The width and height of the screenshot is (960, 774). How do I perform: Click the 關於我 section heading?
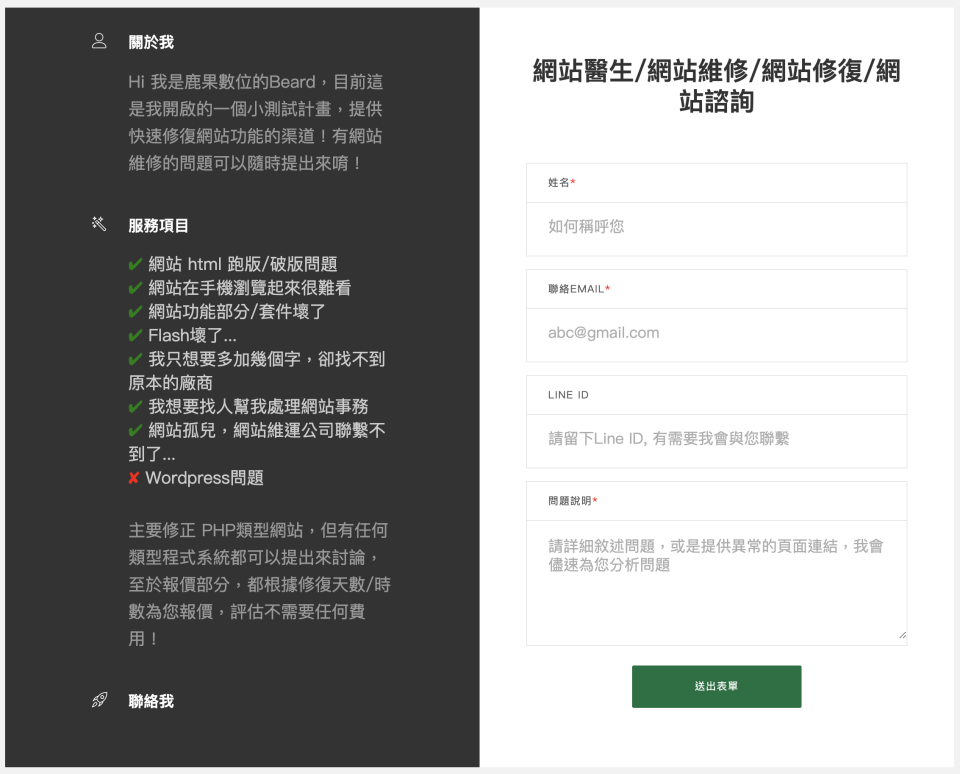point(151,42)
